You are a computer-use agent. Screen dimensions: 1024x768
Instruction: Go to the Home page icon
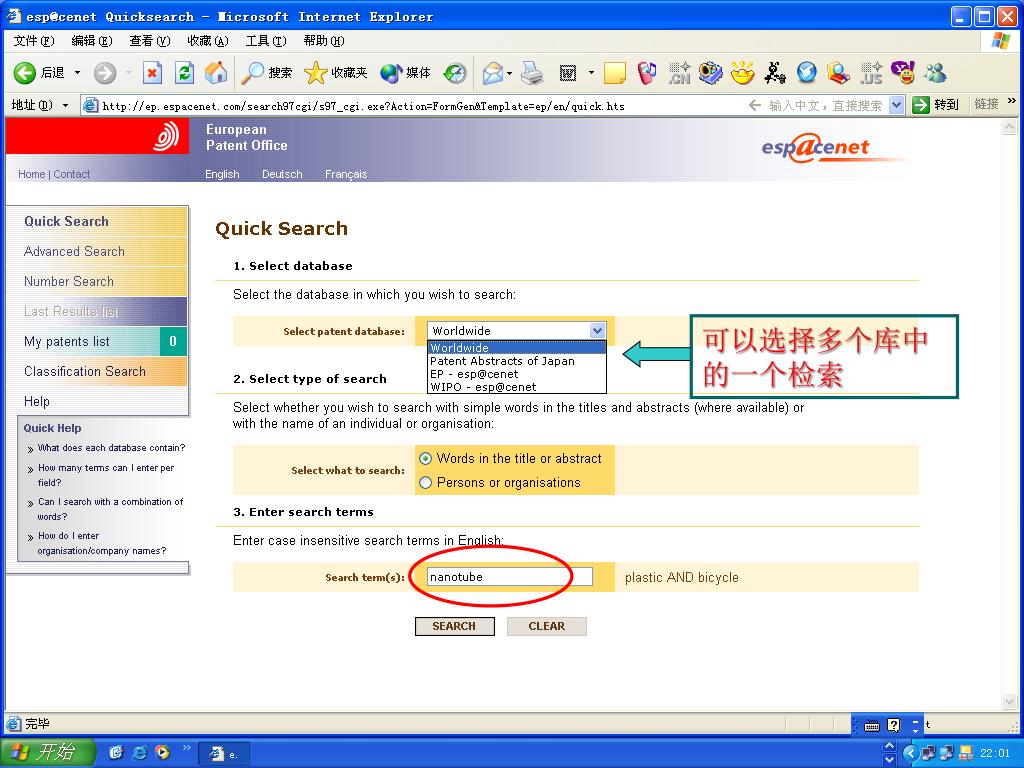click(216, 73)
